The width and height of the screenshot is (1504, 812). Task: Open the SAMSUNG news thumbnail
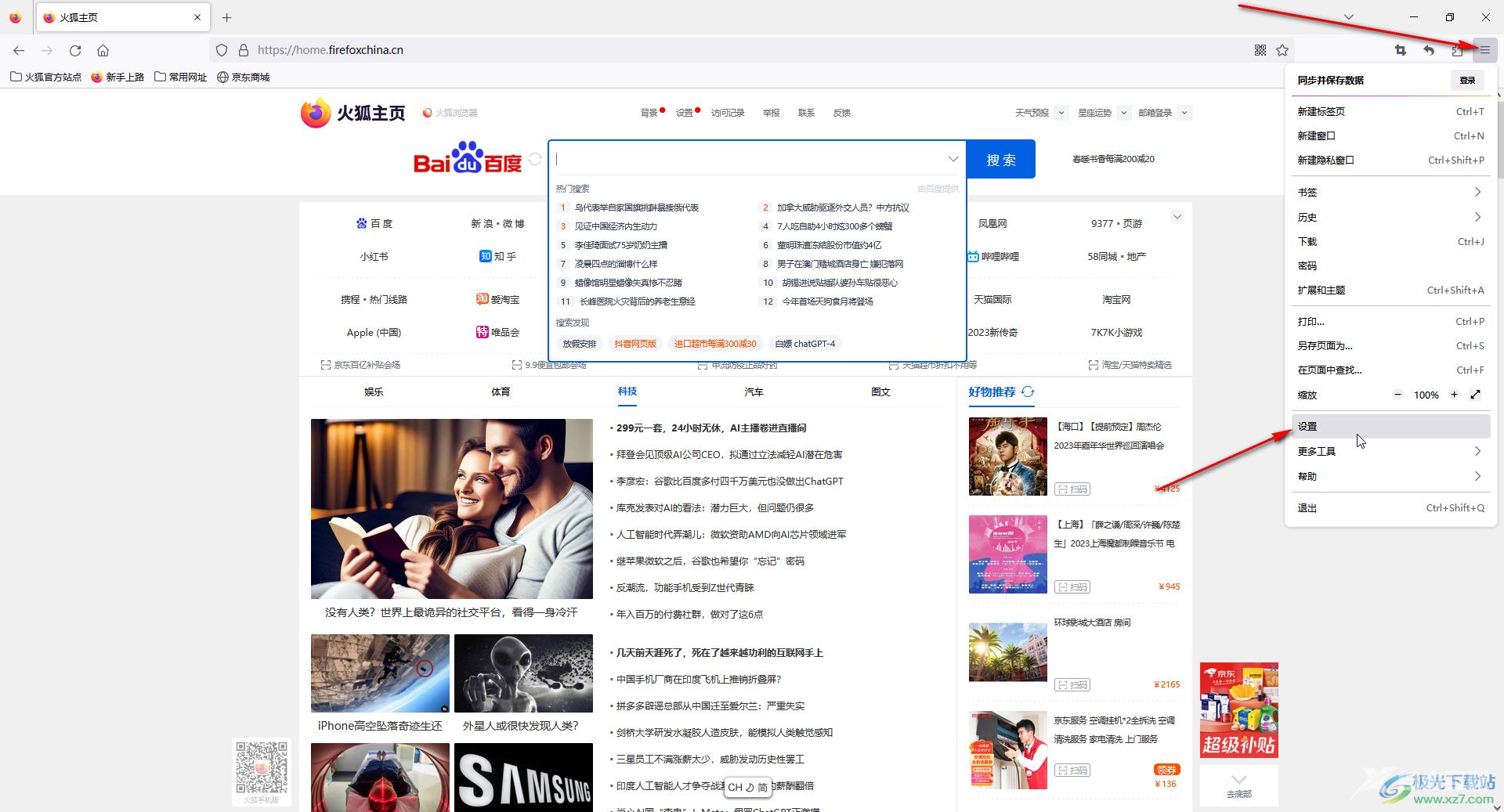523,778
